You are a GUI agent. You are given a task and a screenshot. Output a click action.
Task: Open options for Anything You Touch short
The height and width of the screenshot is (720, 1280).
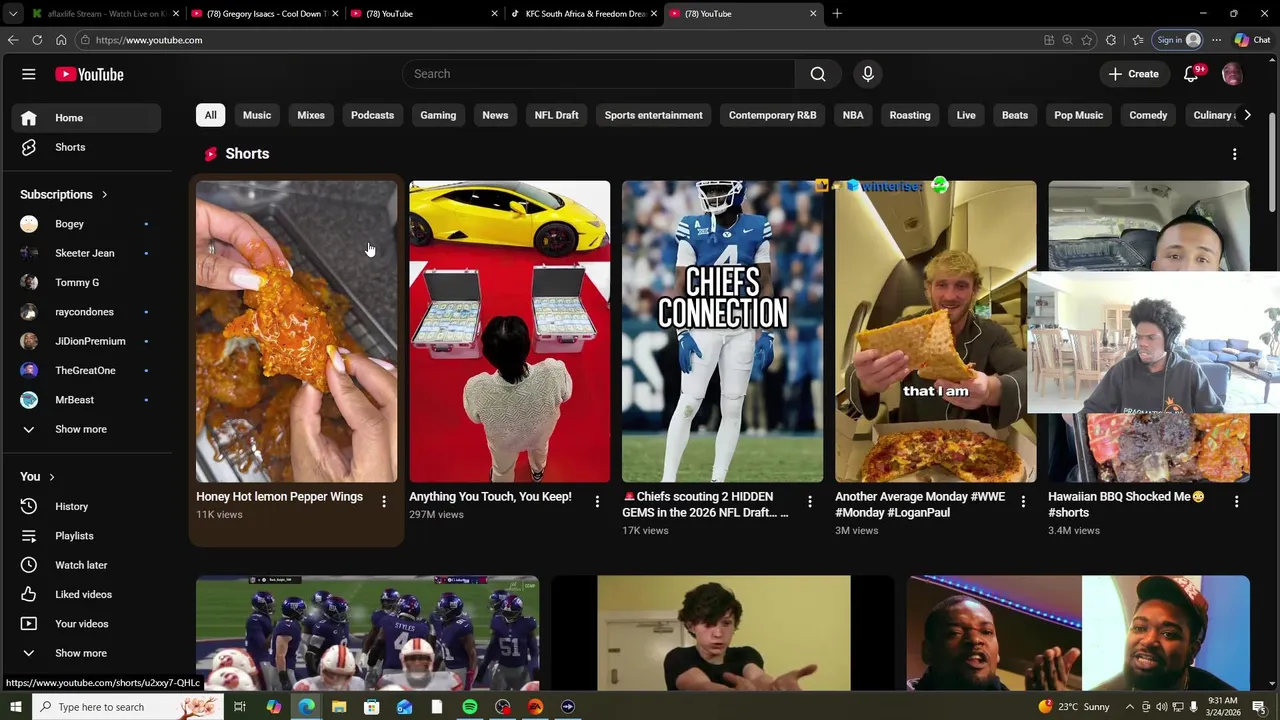coord(597,501)
